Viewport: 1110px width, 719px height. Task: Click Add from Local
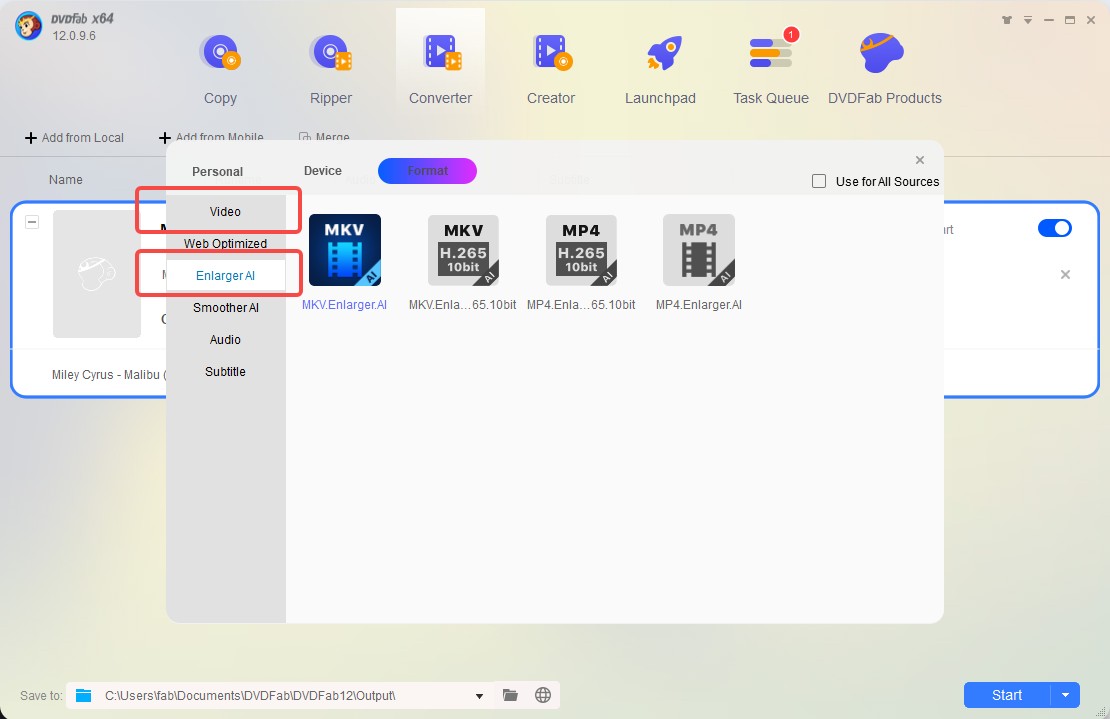(x=74, y=137)
